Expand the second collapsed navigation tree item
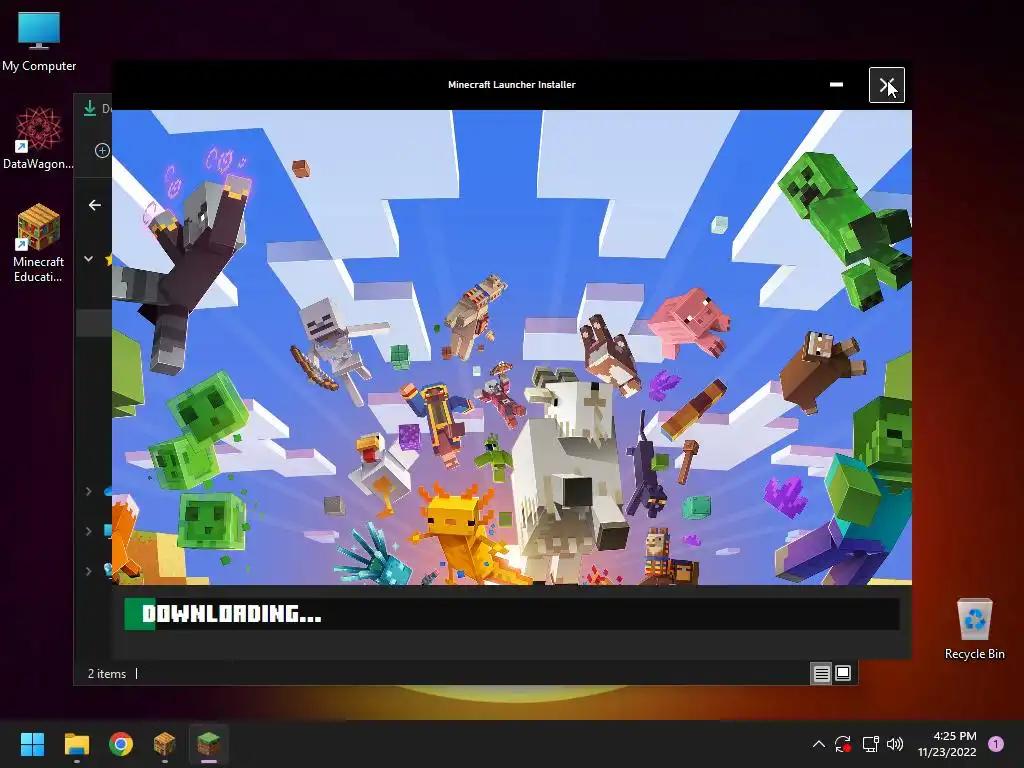 (x=89, y=531)
